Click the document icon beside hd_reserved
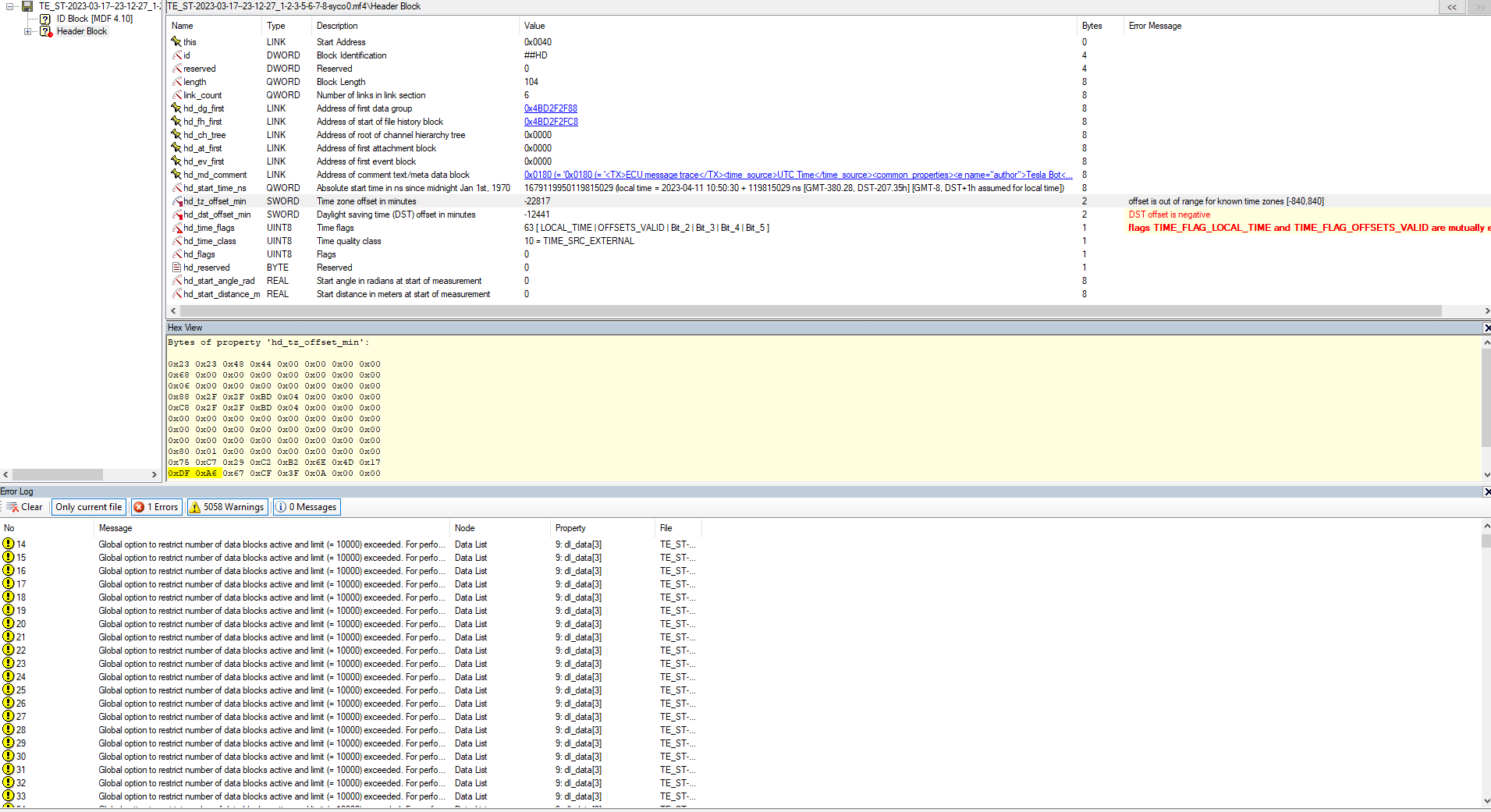The image size is (1491, 812). tap(178, 268)
